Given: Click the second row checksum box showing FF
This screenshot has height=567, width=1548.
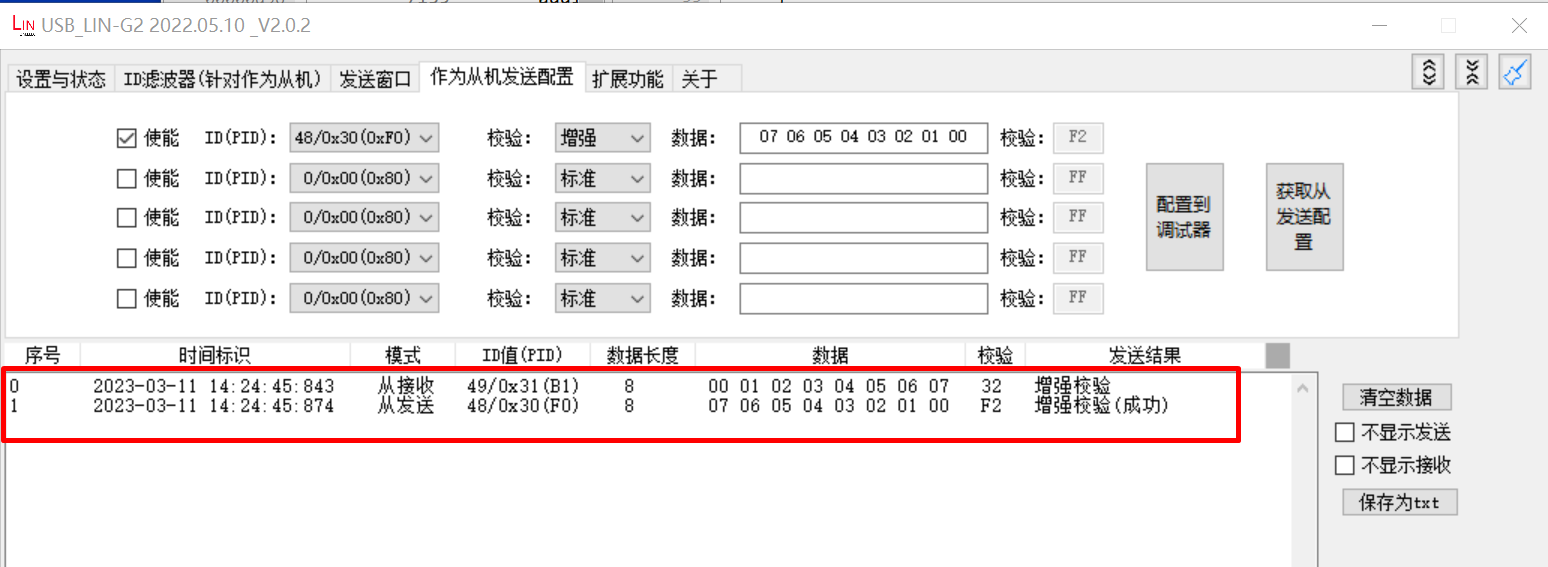Looking at the screenshot, I should click(x=1078, y=178).
